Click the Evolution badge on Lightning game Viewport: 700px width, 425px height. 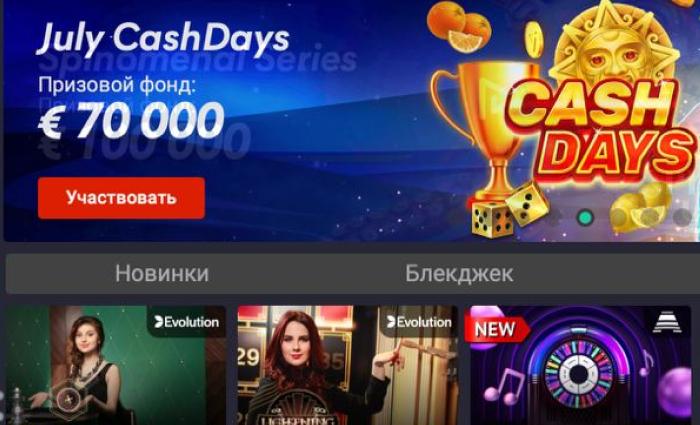(x=419, y=322)
